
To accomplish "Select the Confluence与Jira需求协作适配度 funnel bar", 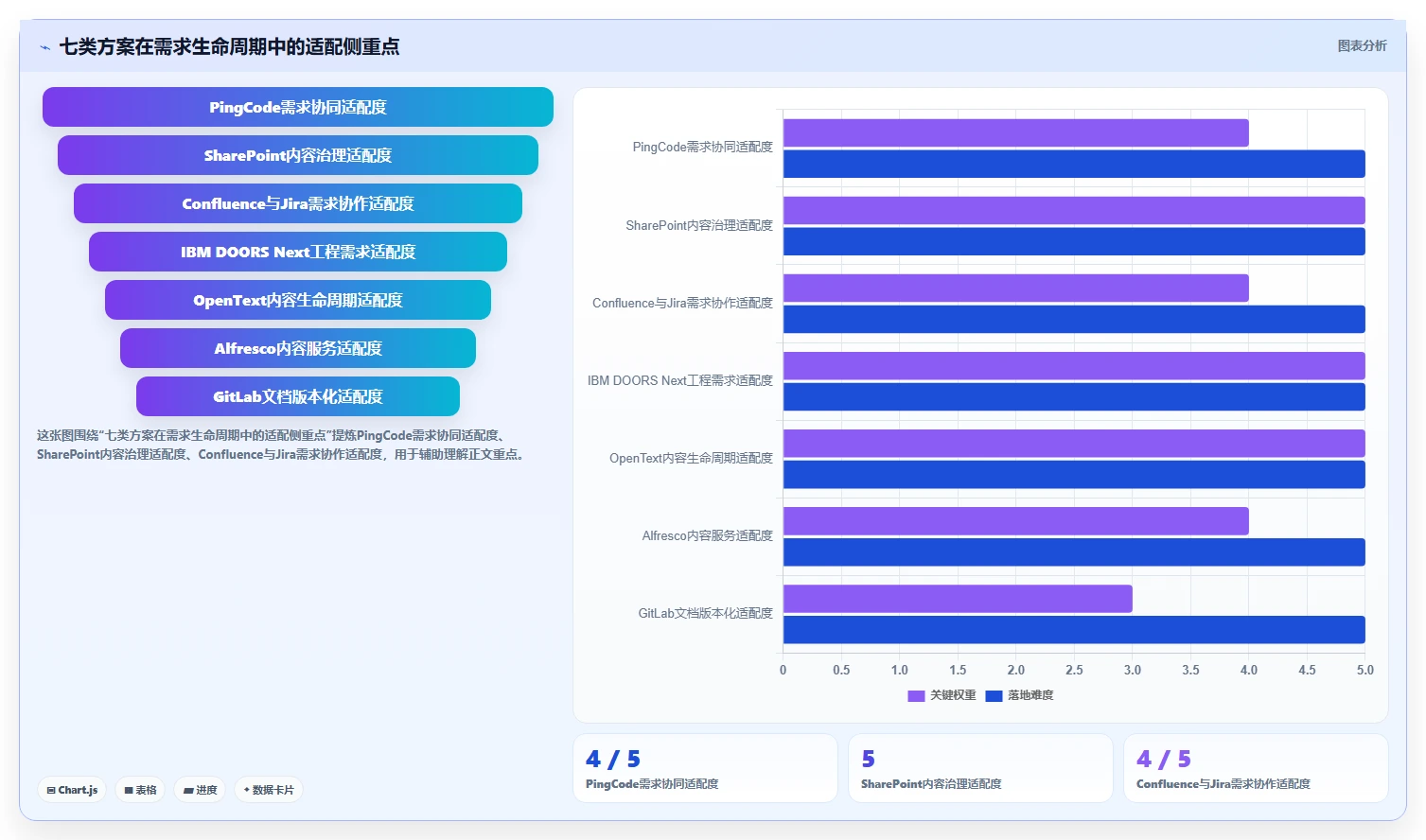I will point(298,203).
